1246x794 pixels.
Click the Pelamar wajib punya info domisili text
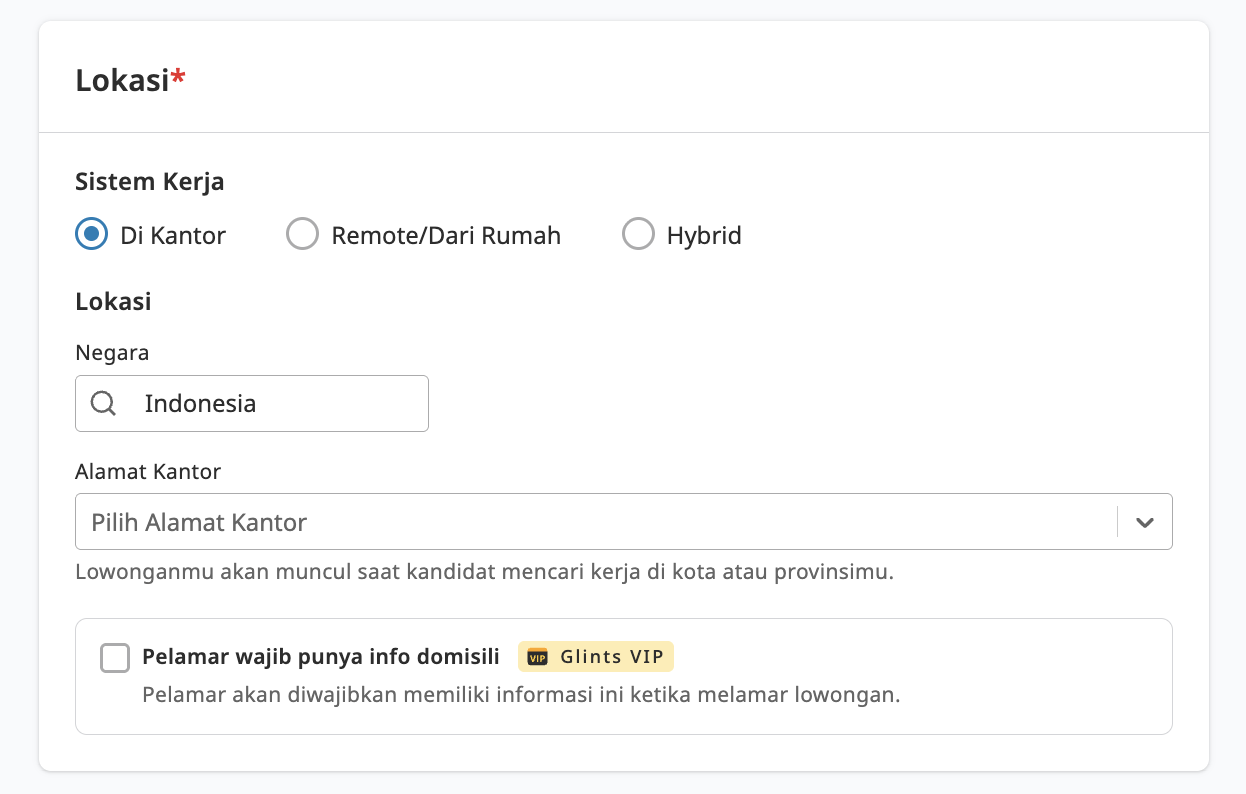pos(318,656)
